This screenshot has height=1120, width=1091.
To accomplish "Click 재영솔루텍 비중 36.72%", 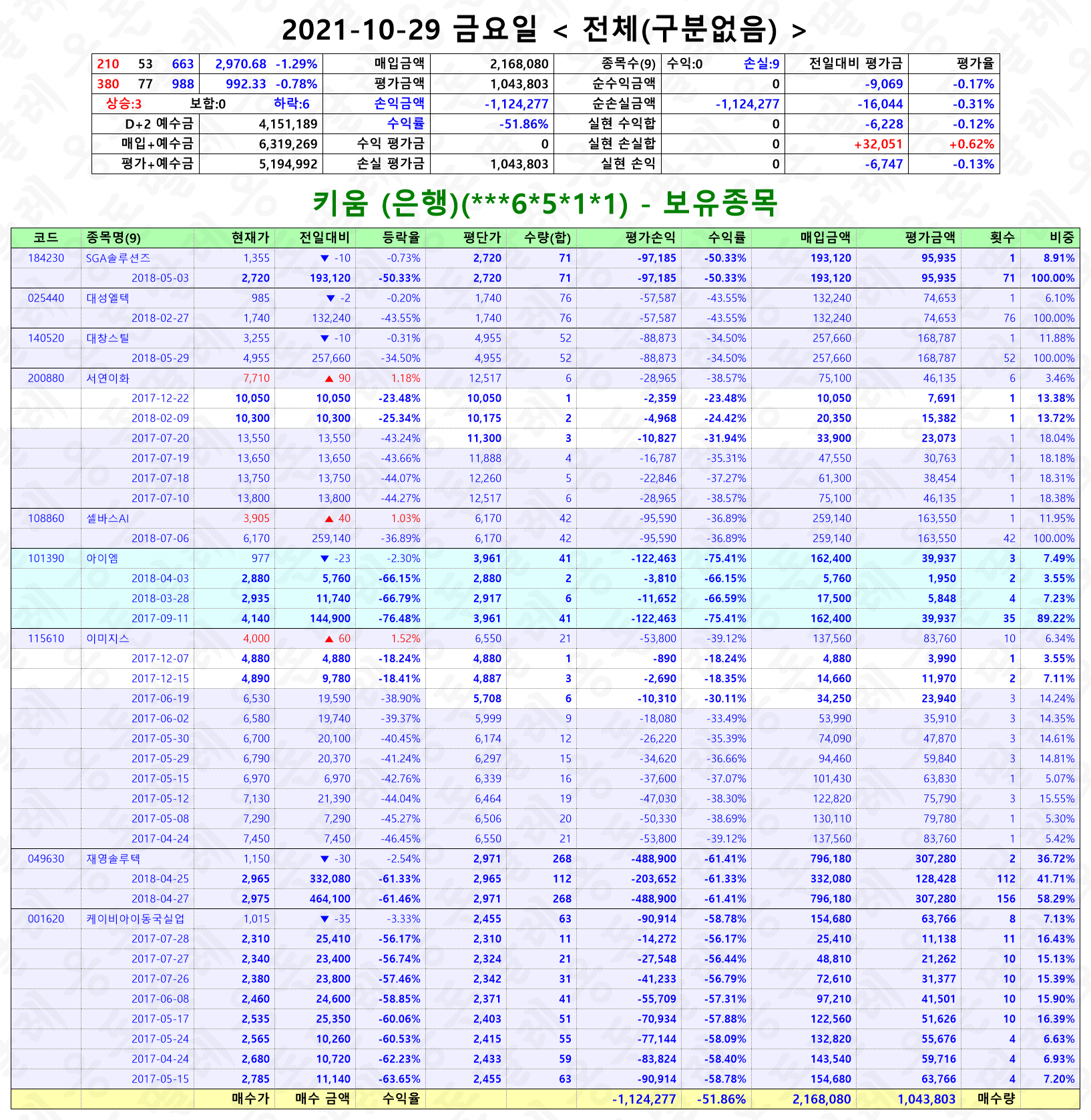I will (x=1056, y=858).
